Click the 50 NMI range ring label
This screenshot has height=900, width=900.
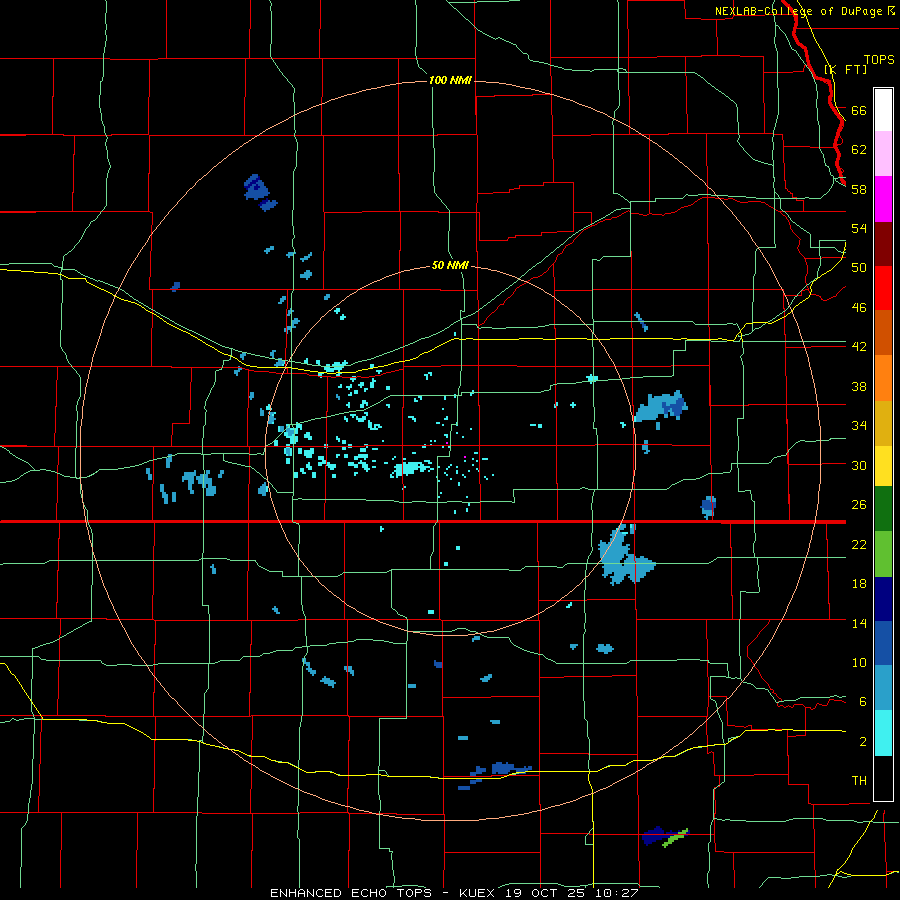coord(450,265)
